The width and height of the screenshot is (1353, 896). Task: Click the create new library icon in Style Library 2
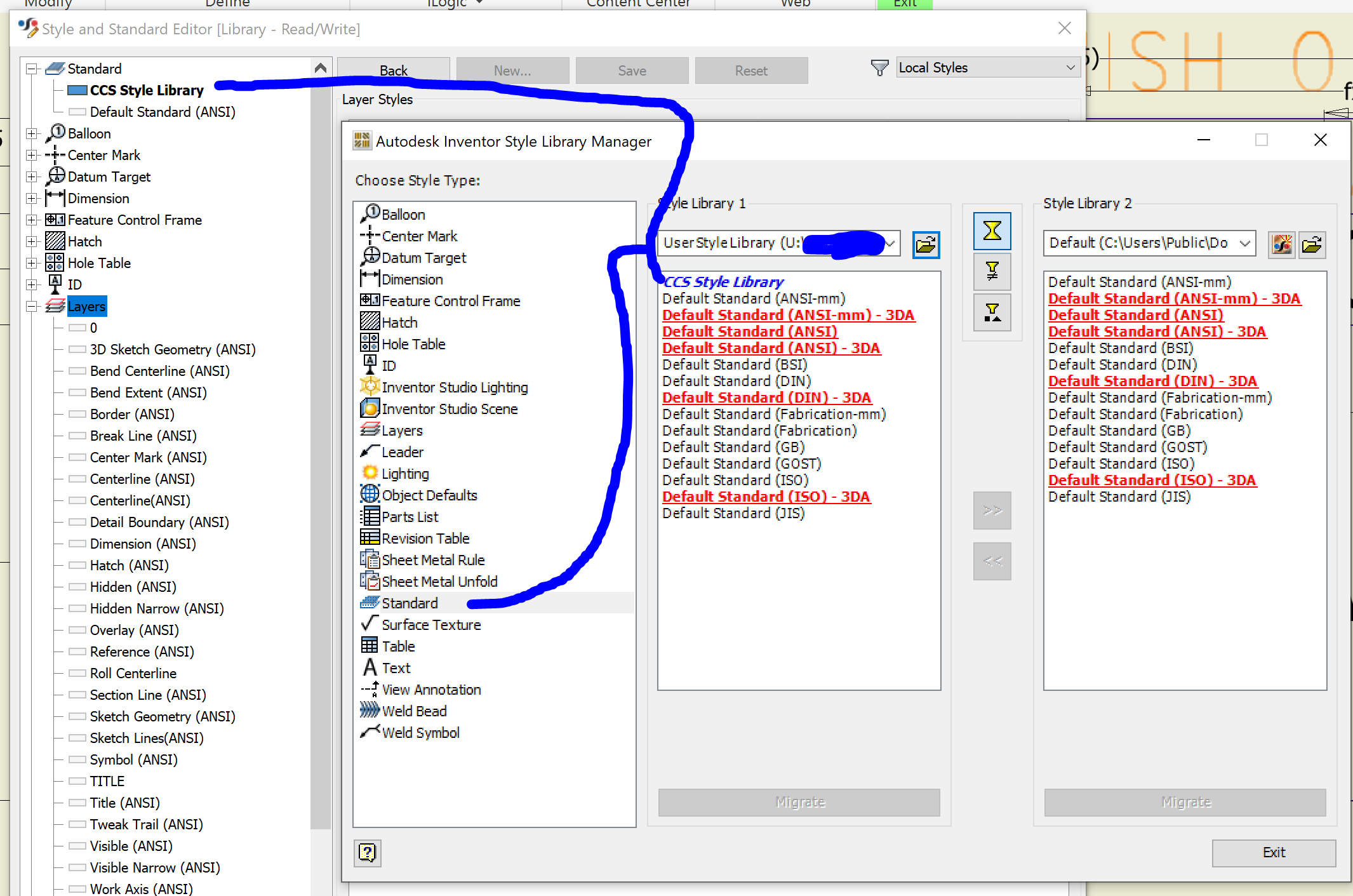coord(1281,244)
